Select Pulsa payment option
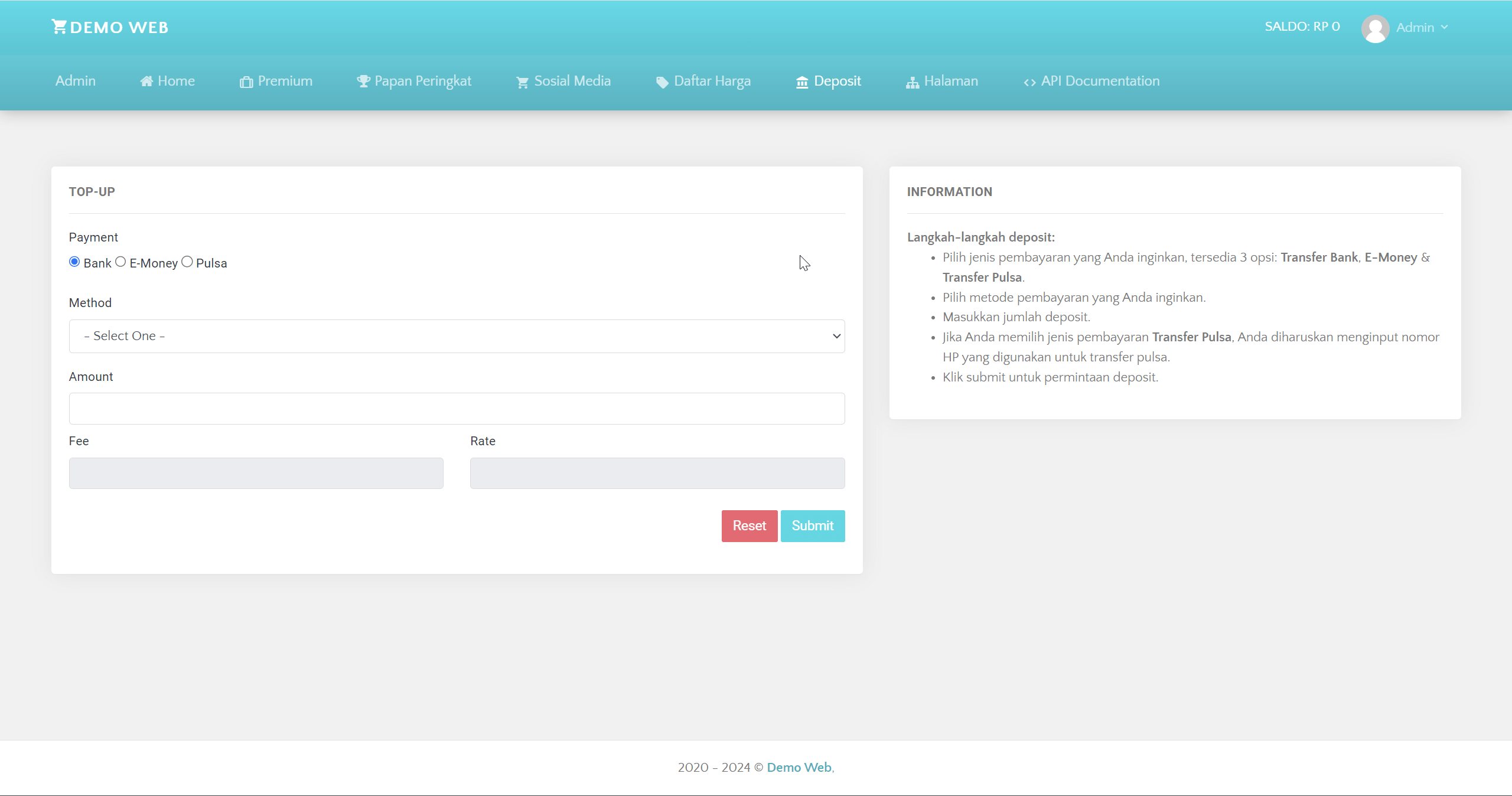The height and width of the screenshot is (796, 1512). [x=187, y=262]
